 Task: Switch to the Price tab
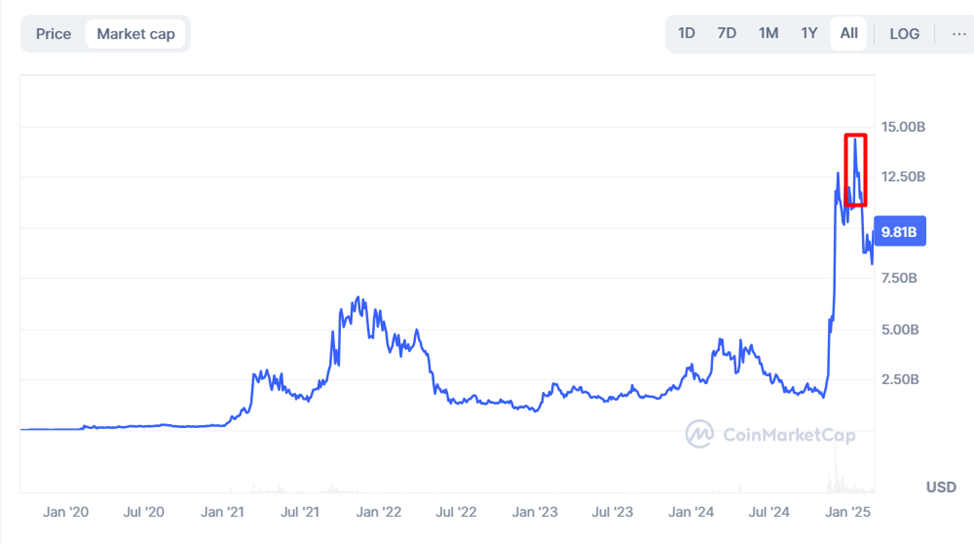[53, 34]
